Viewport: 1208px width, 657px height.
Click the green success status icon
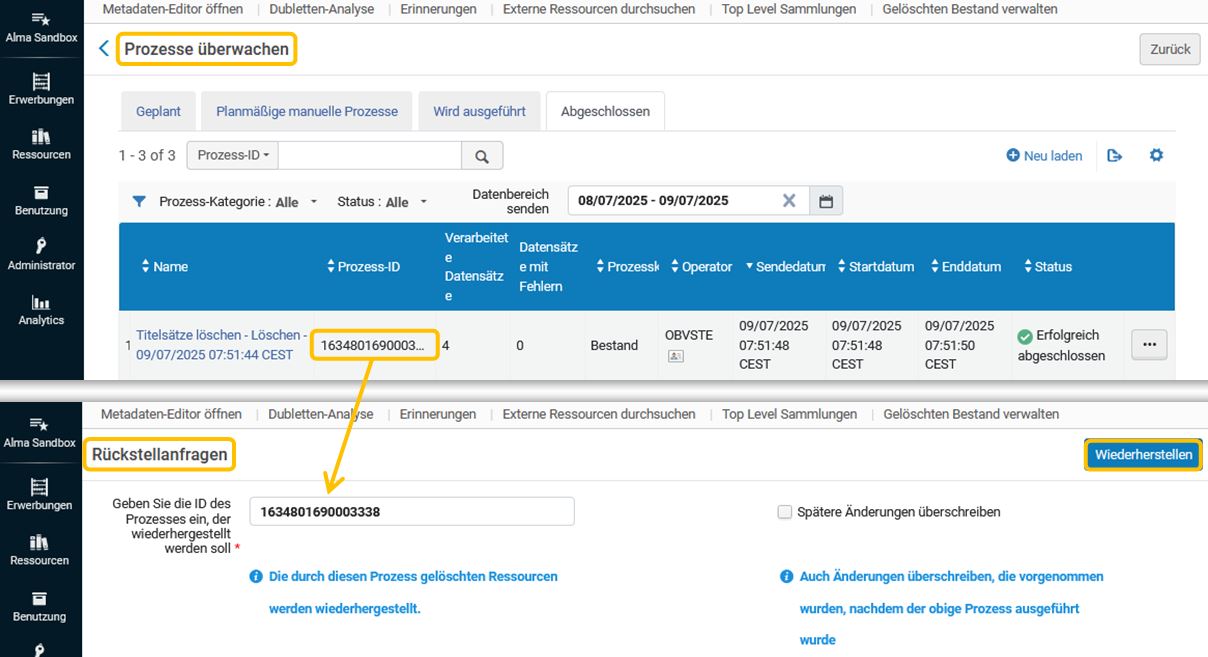(x=1024, y=336)
